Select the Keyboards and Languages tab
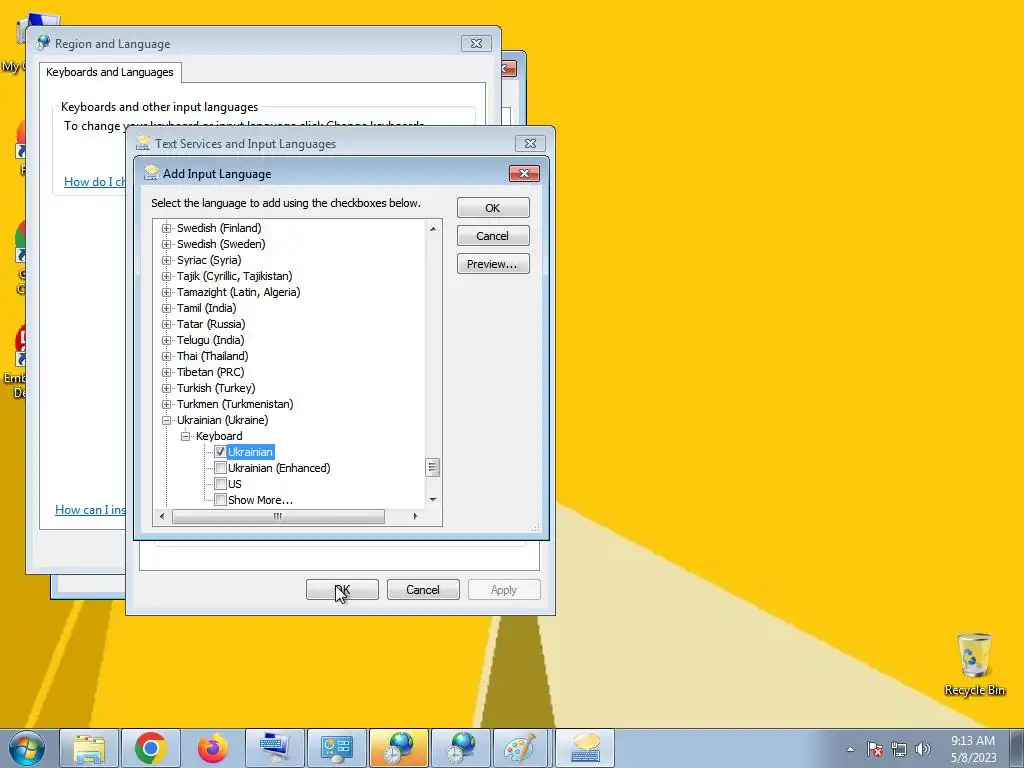Image resolution: width=1024 pixels, height=768 pixels. click(110, 72)
